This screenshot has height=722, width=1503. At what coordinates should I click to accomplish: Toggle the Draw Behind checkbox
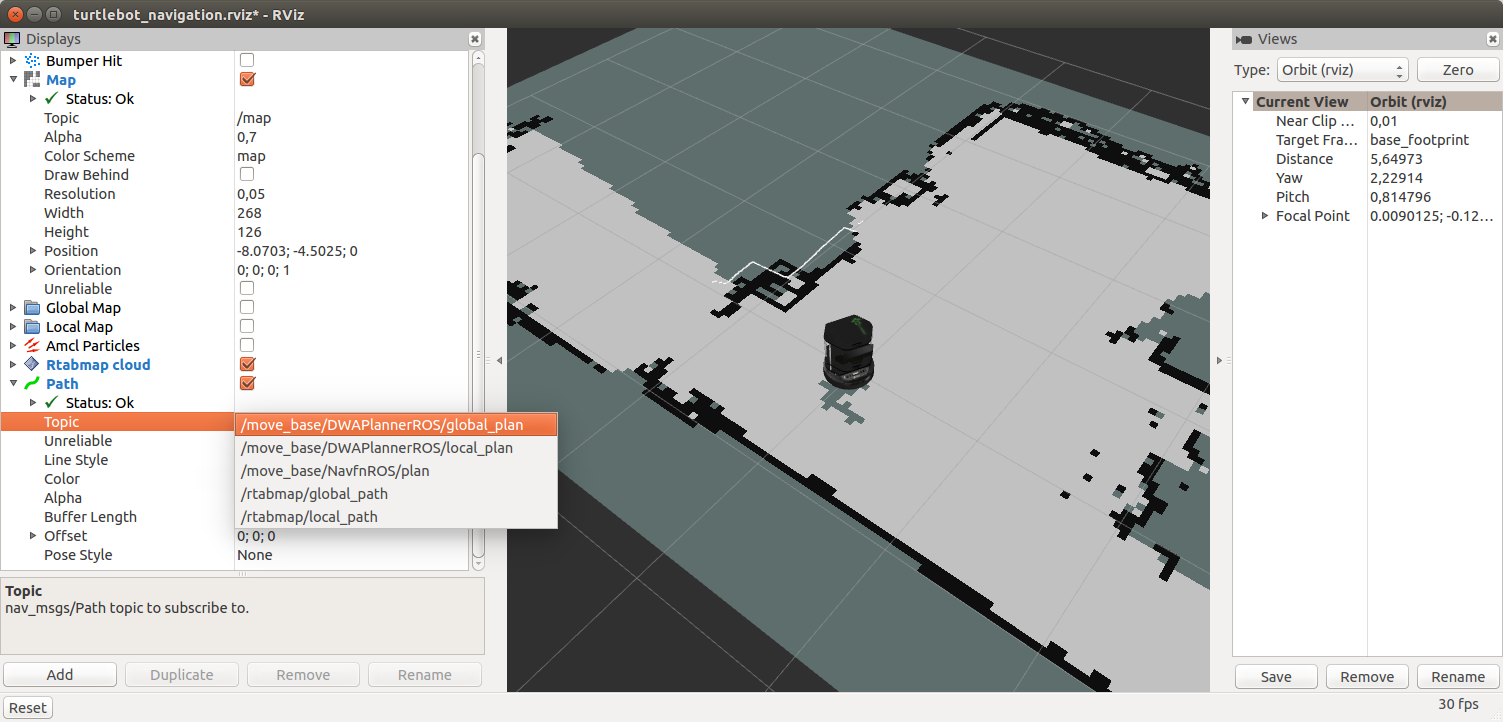click(247, 175)
